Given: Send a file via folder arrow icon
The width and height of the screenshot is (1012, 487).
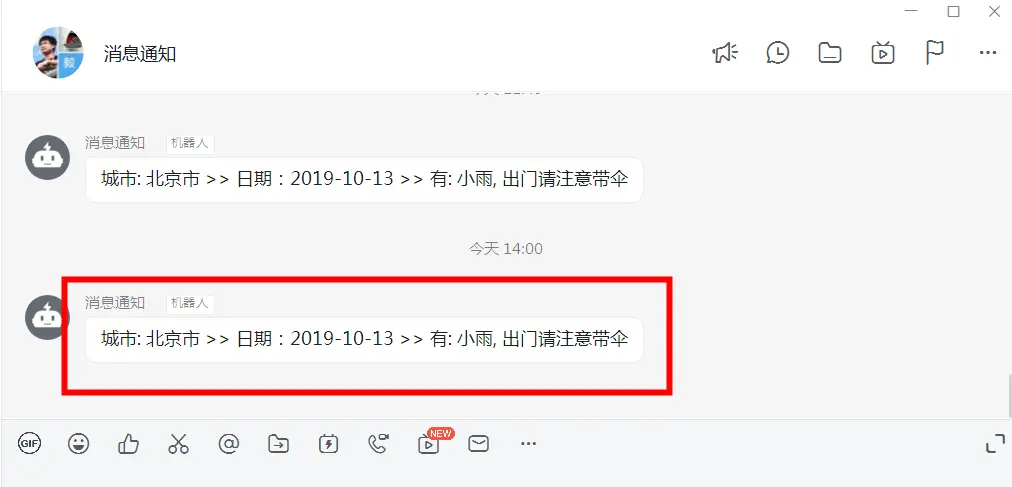Looking at the screenshot, I should [279, 444].
